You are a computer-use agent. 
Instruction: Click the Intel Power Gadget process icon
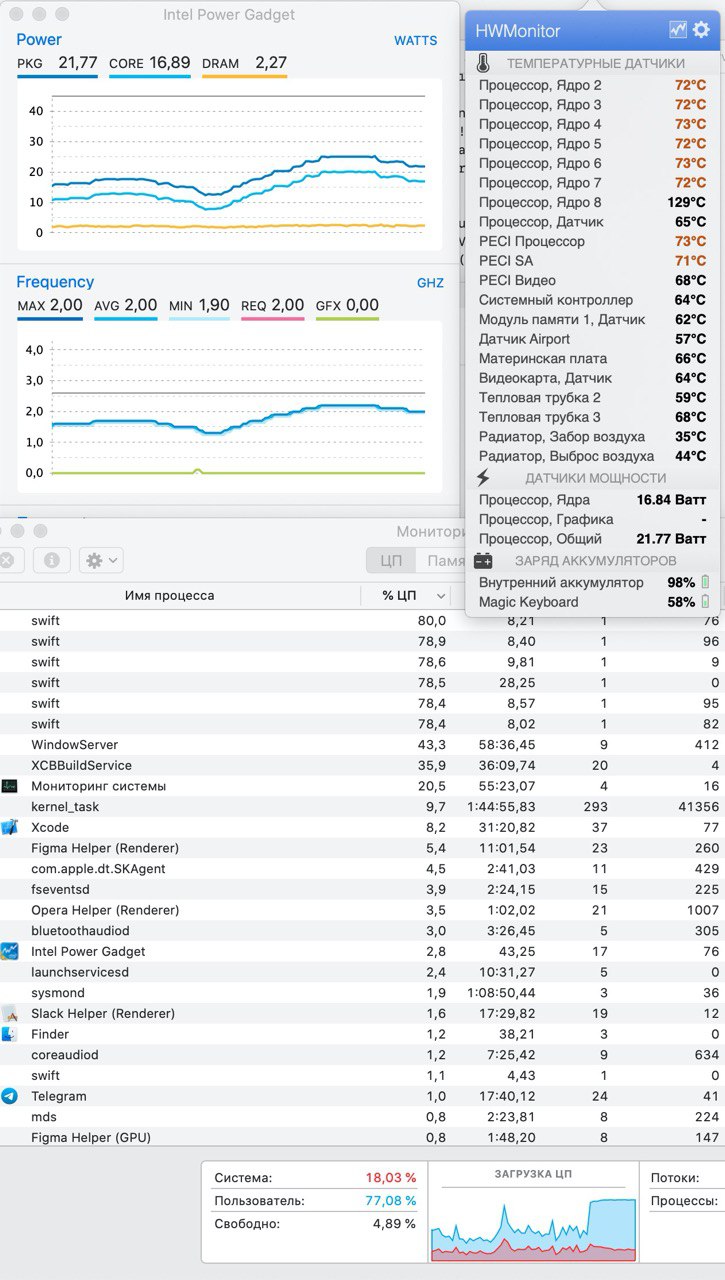10,951
